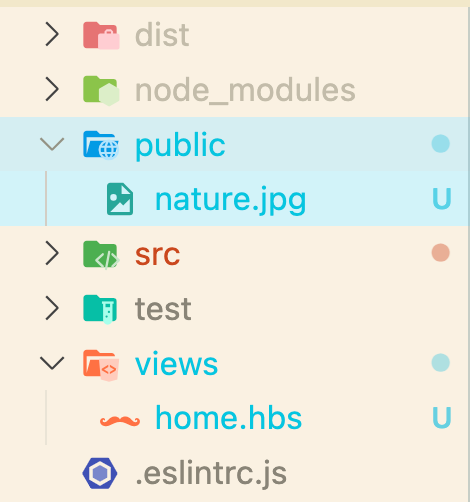The height and width of the screenshot is (502, 470).
Task: Click the Handlebars mustache icon
Action: (120, 421)
